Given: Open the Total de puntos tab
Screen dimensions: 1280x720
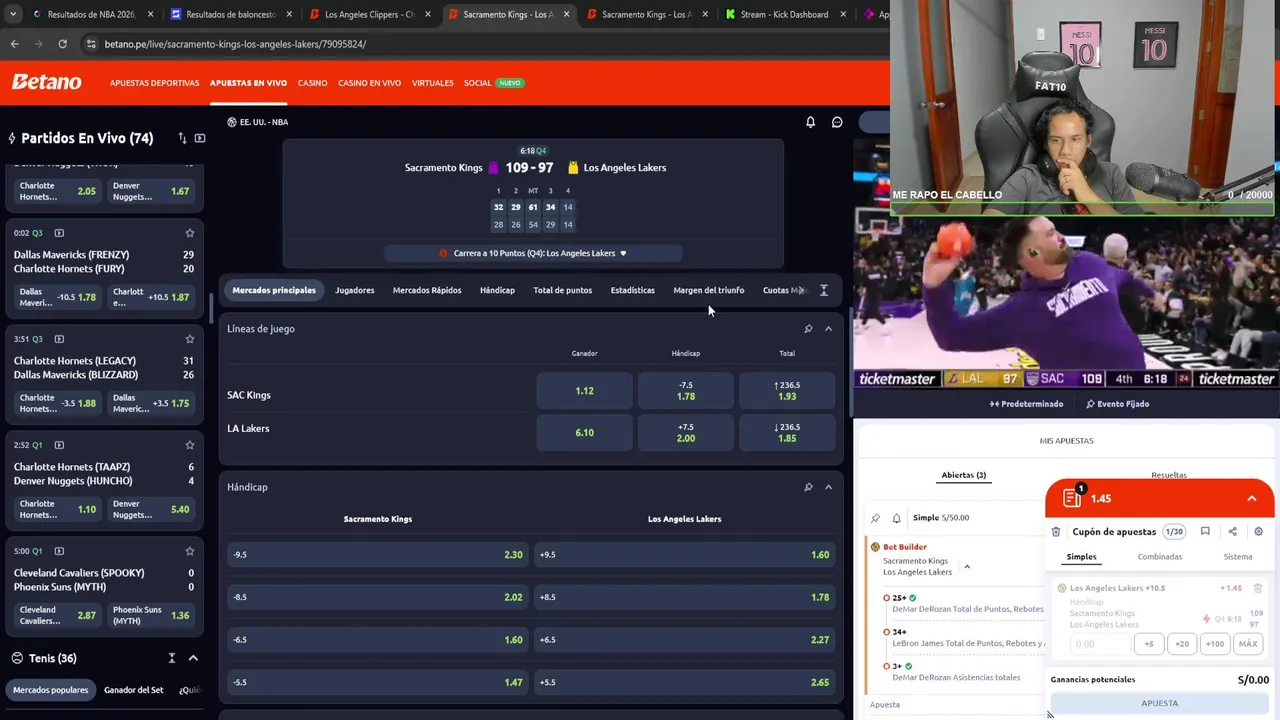Looking at the screenshot, I should click(562, 290).
